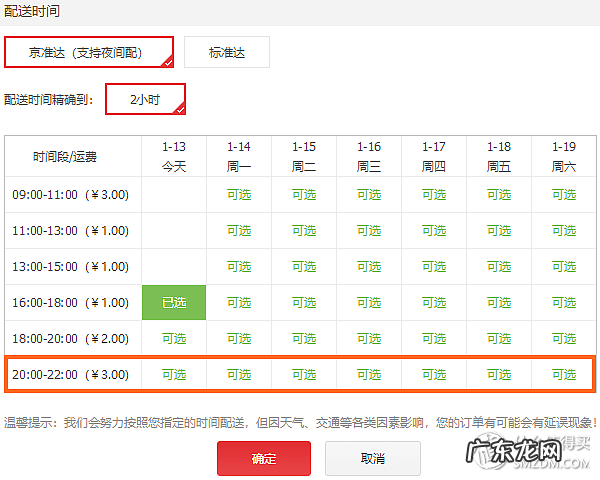
Task: Select 13:00-15:00 slot on 1-14 周一
Action: [239, 266]
